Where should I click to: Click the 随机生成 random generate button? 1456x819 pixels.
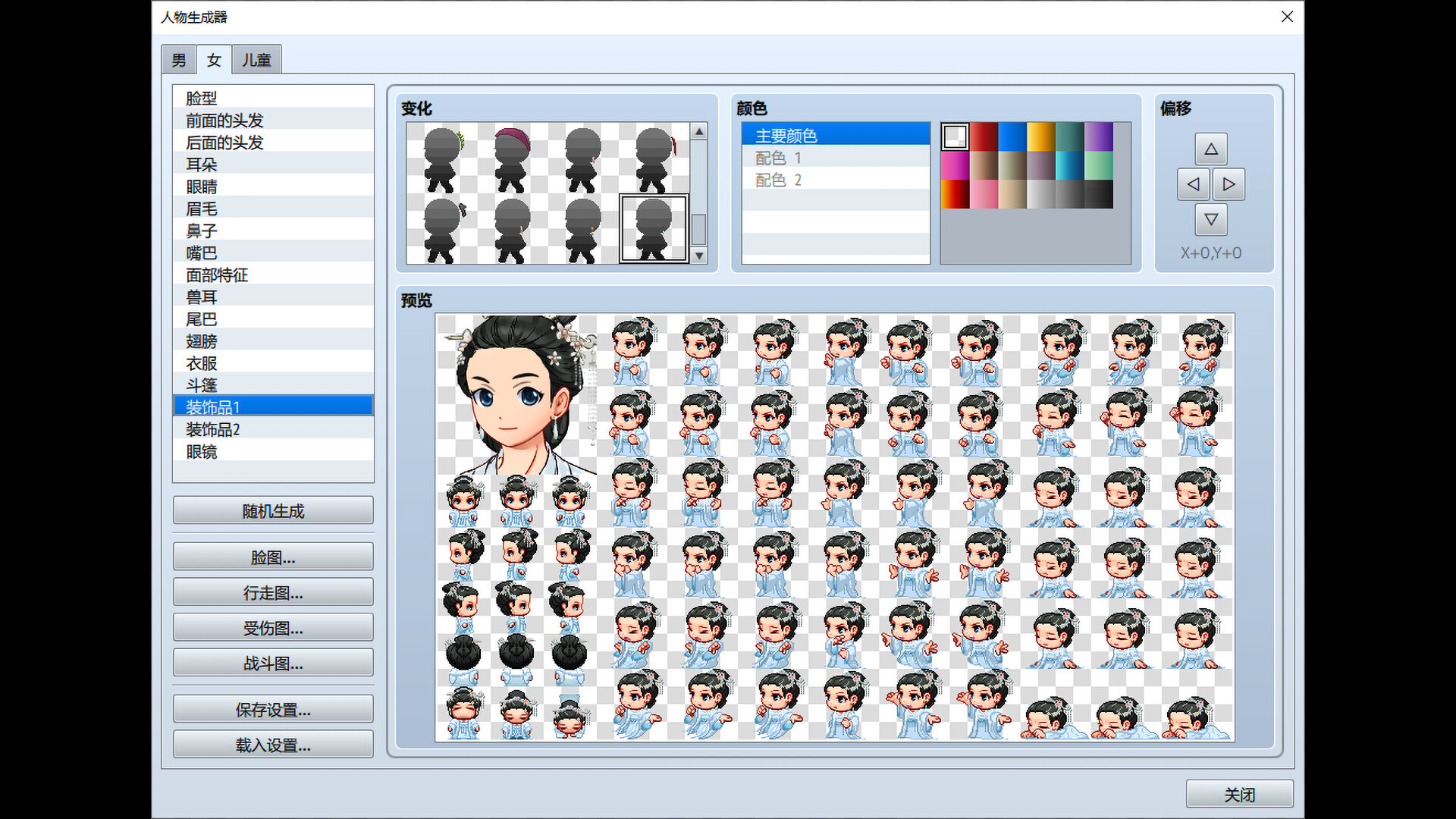point(273,510)
